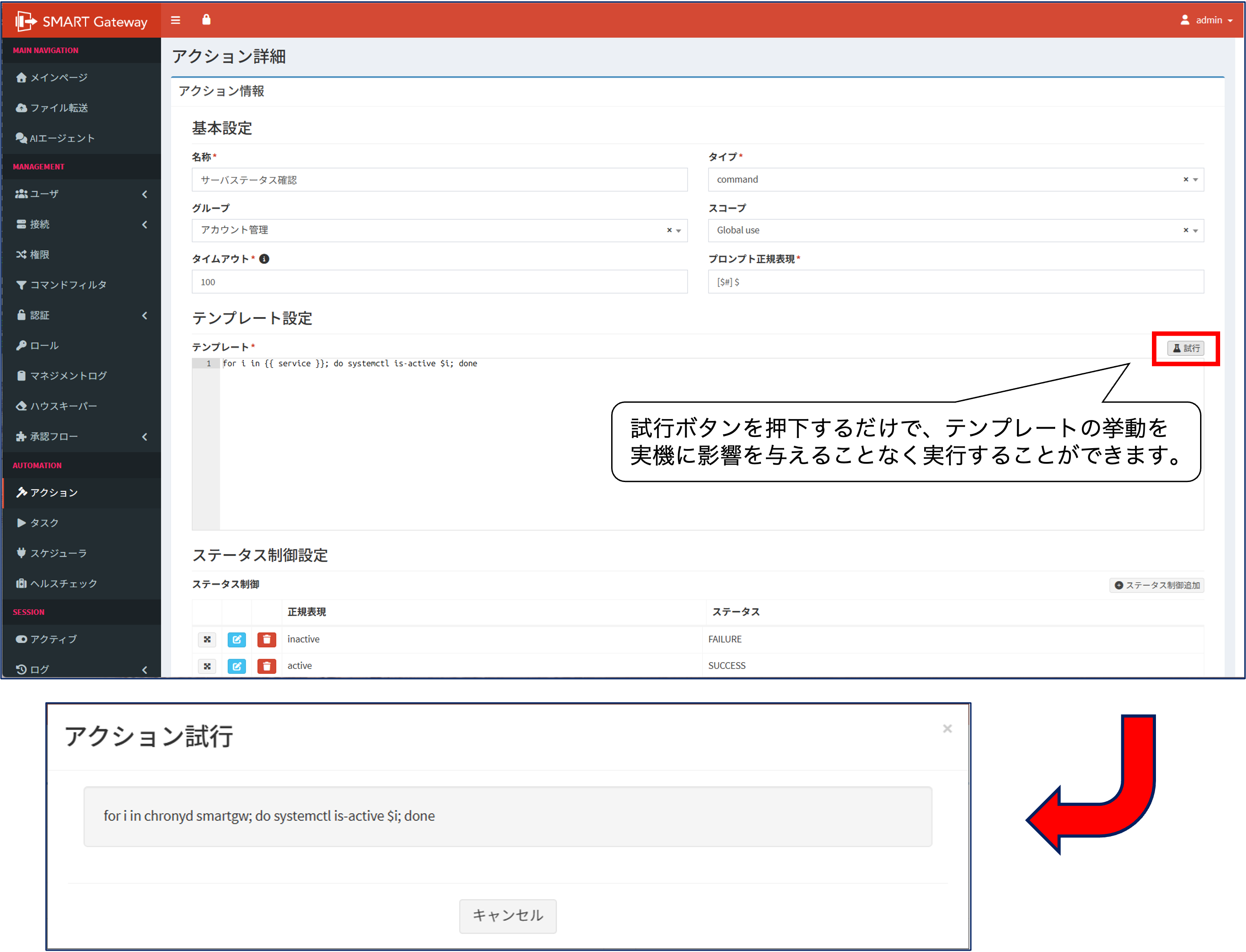
Task: Delete the active status control row
Action: click(x=266, y=666)
